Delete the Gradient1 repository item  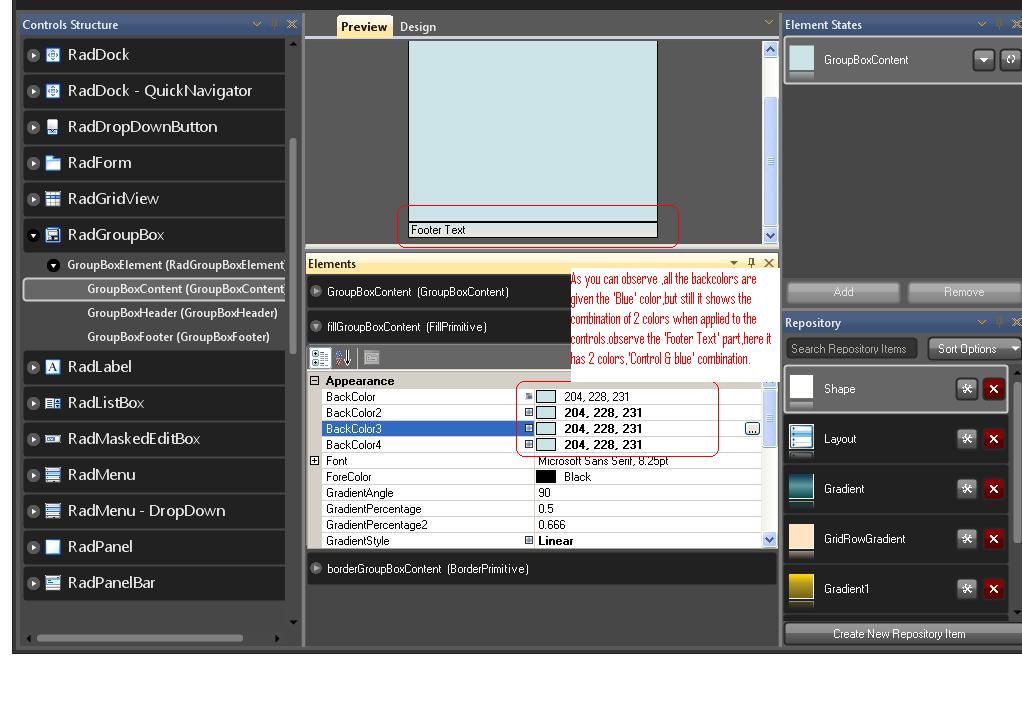993,589
